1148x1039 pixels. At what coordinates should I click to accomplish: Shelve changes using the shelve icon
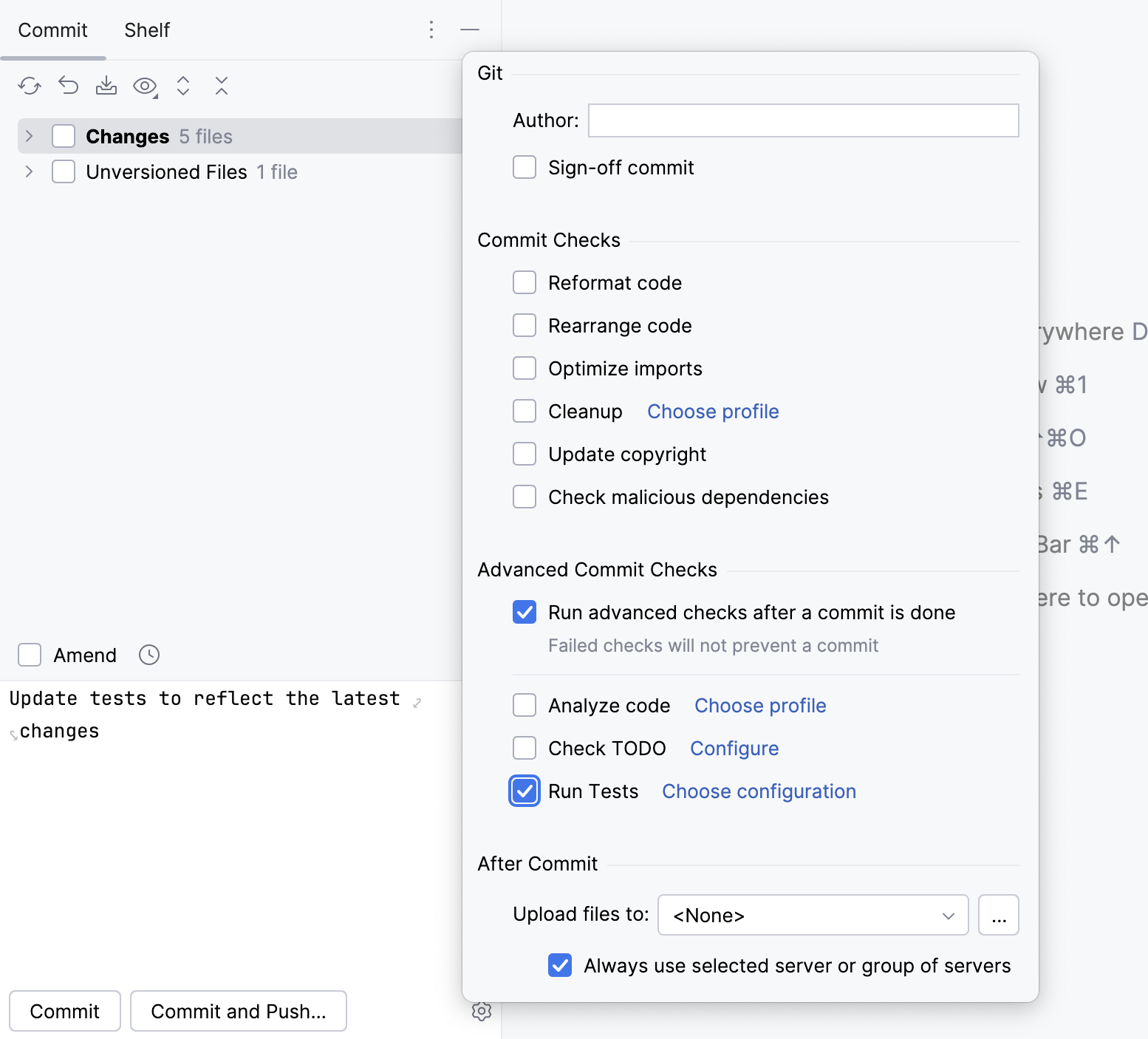[x=106, y=86]
